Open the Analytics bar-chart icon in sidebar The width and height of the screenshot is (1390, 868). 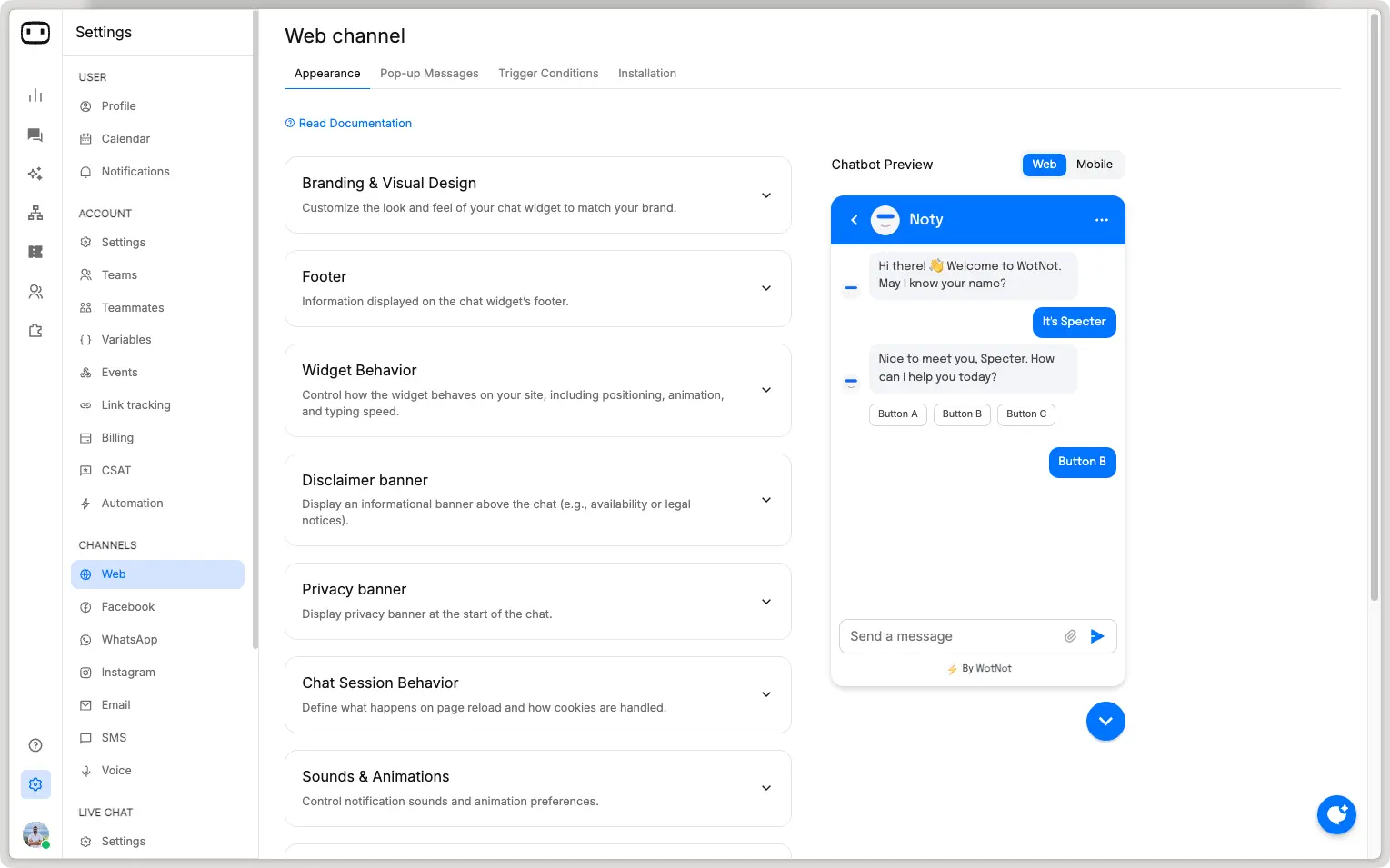[x=35, y=95]
